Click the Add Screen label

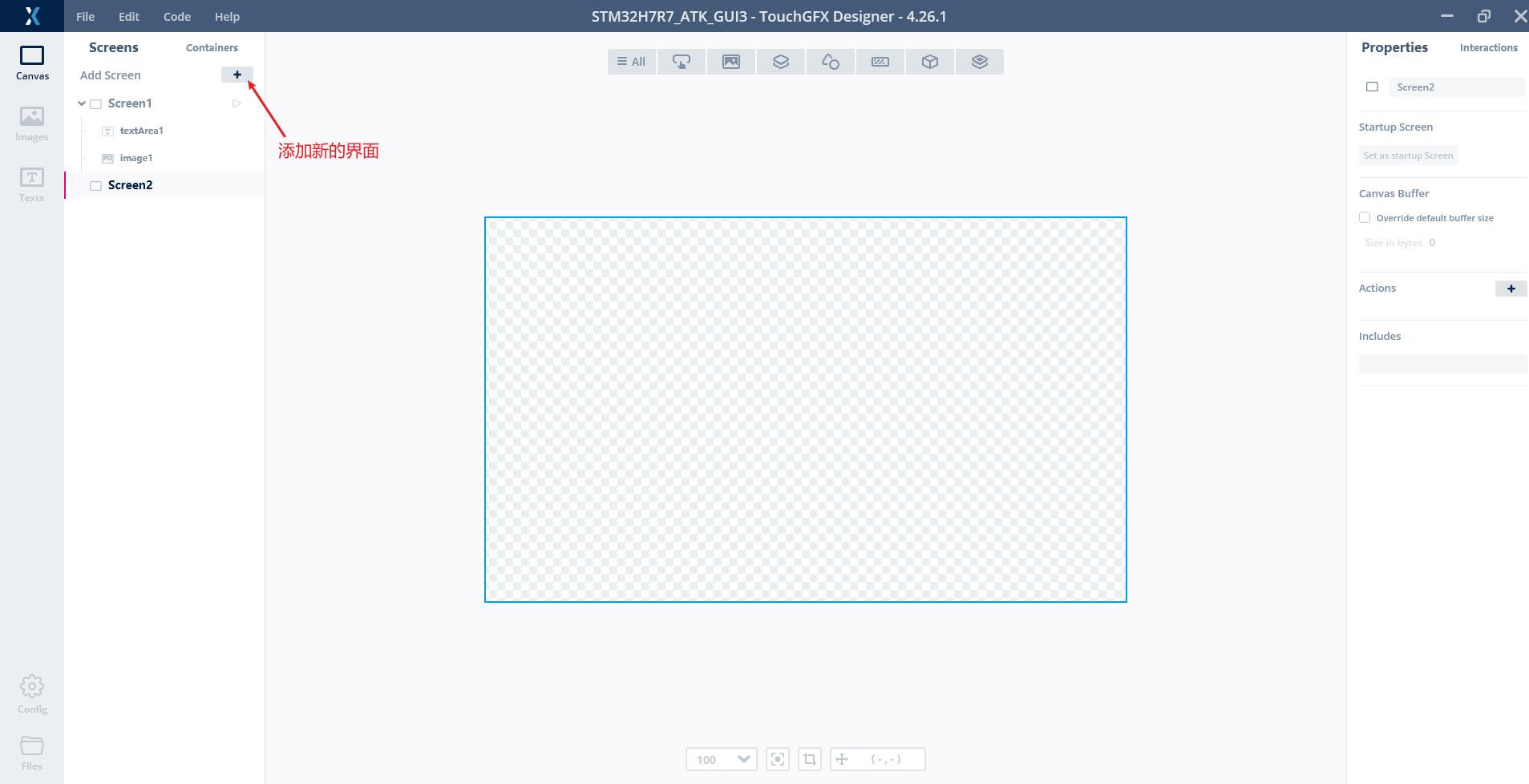coord(111,75)
